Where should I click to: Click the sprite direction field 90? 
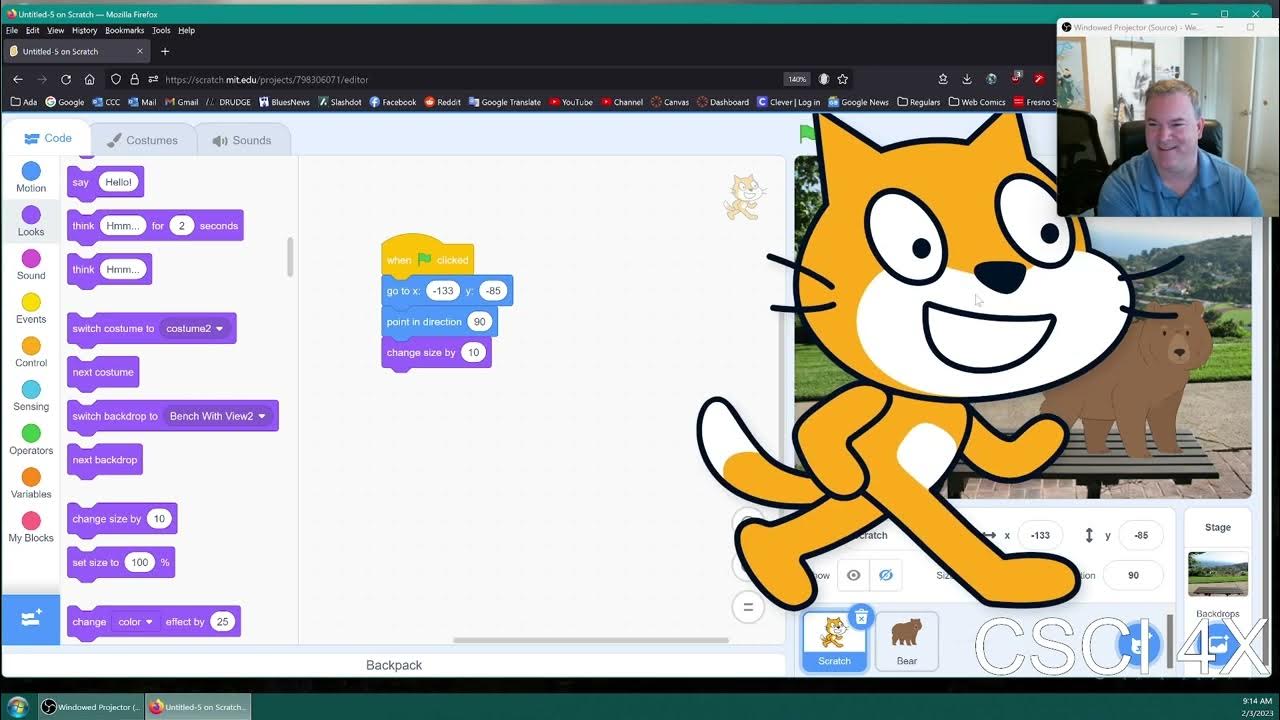click(x=1133, y=575)
